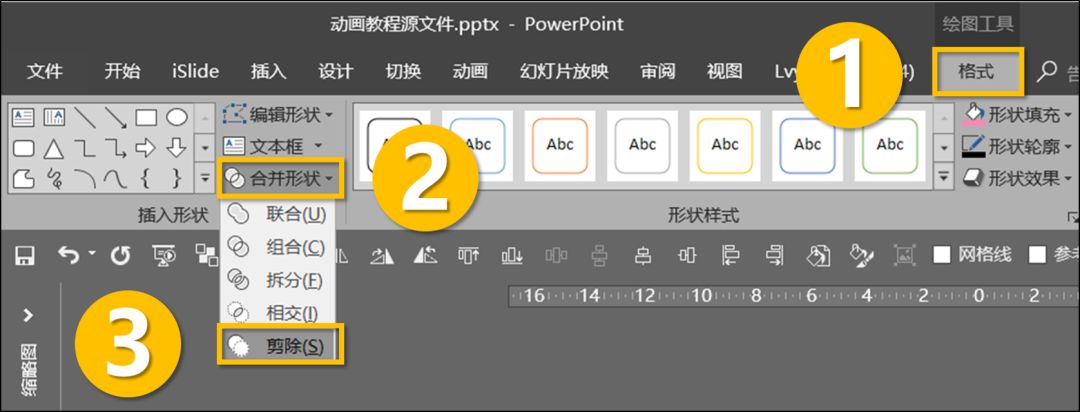Open the 文件 tab
This screenshot has width=1080, height=412.
(45, 71)
